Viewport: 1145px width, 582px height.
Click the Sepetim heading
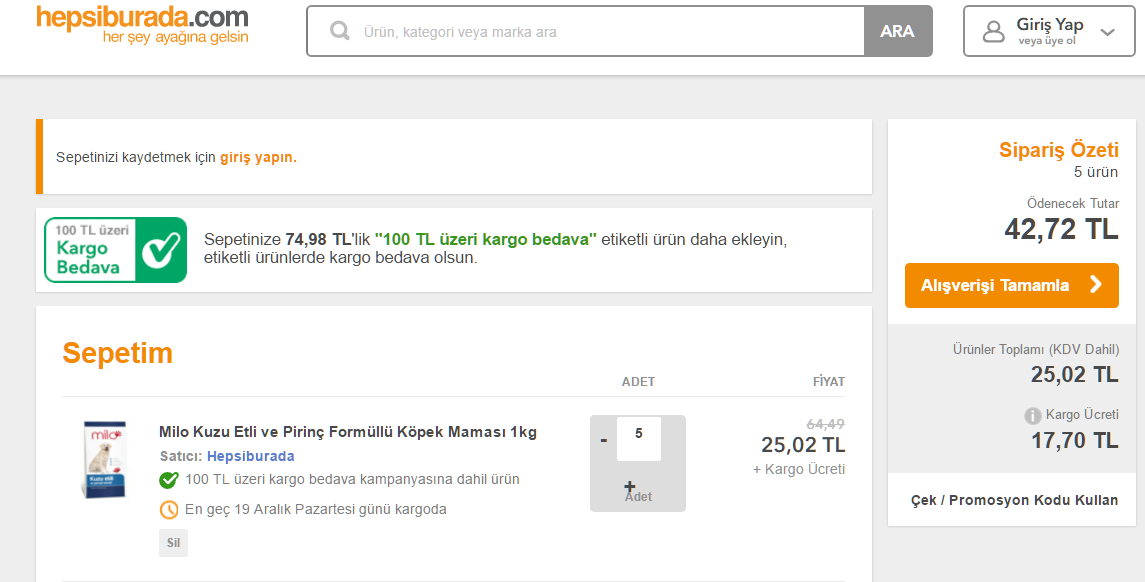[118, 353]
